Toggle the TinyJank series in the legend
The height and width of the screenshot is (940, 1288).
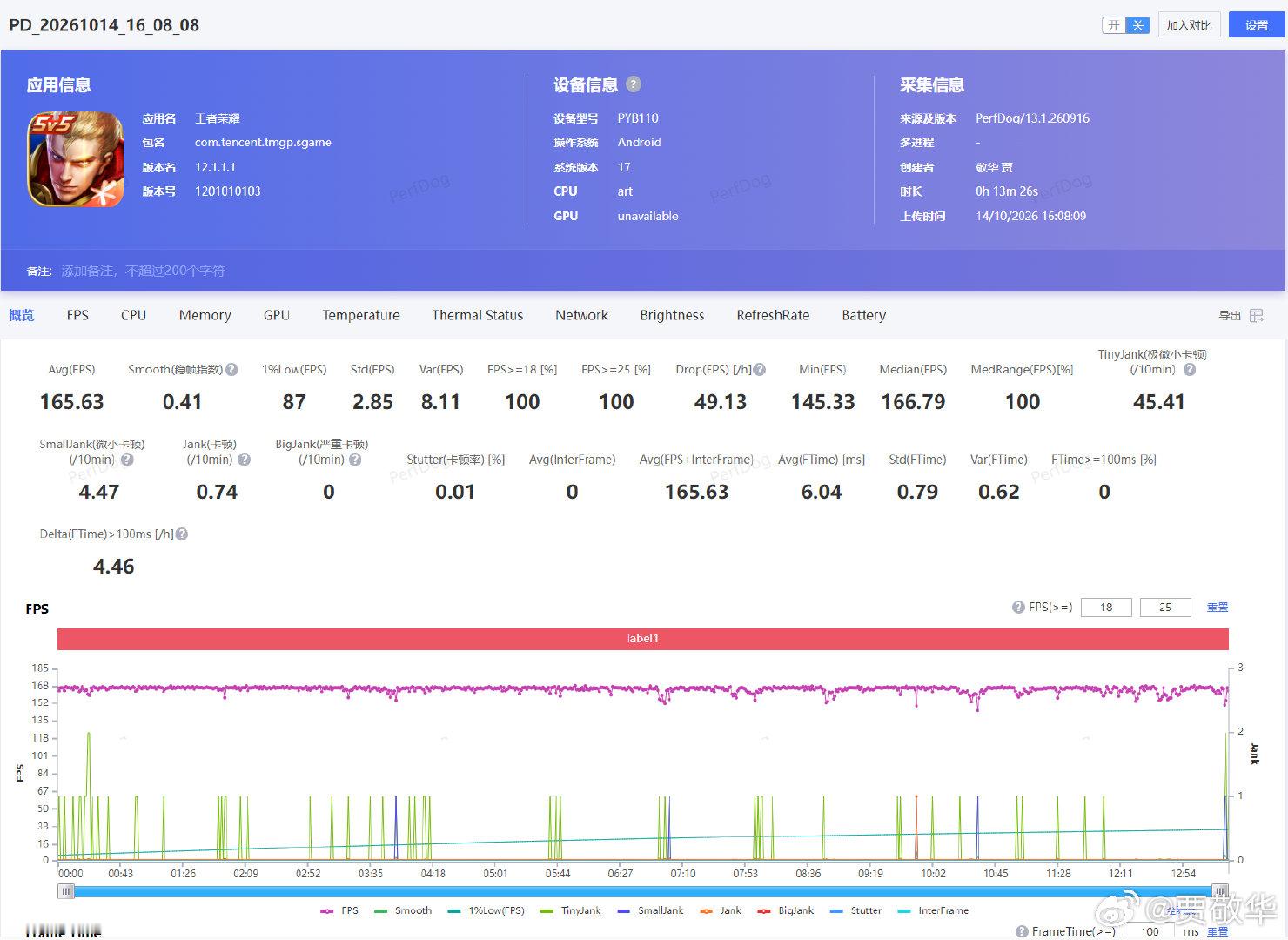click(x=571, y=910)
